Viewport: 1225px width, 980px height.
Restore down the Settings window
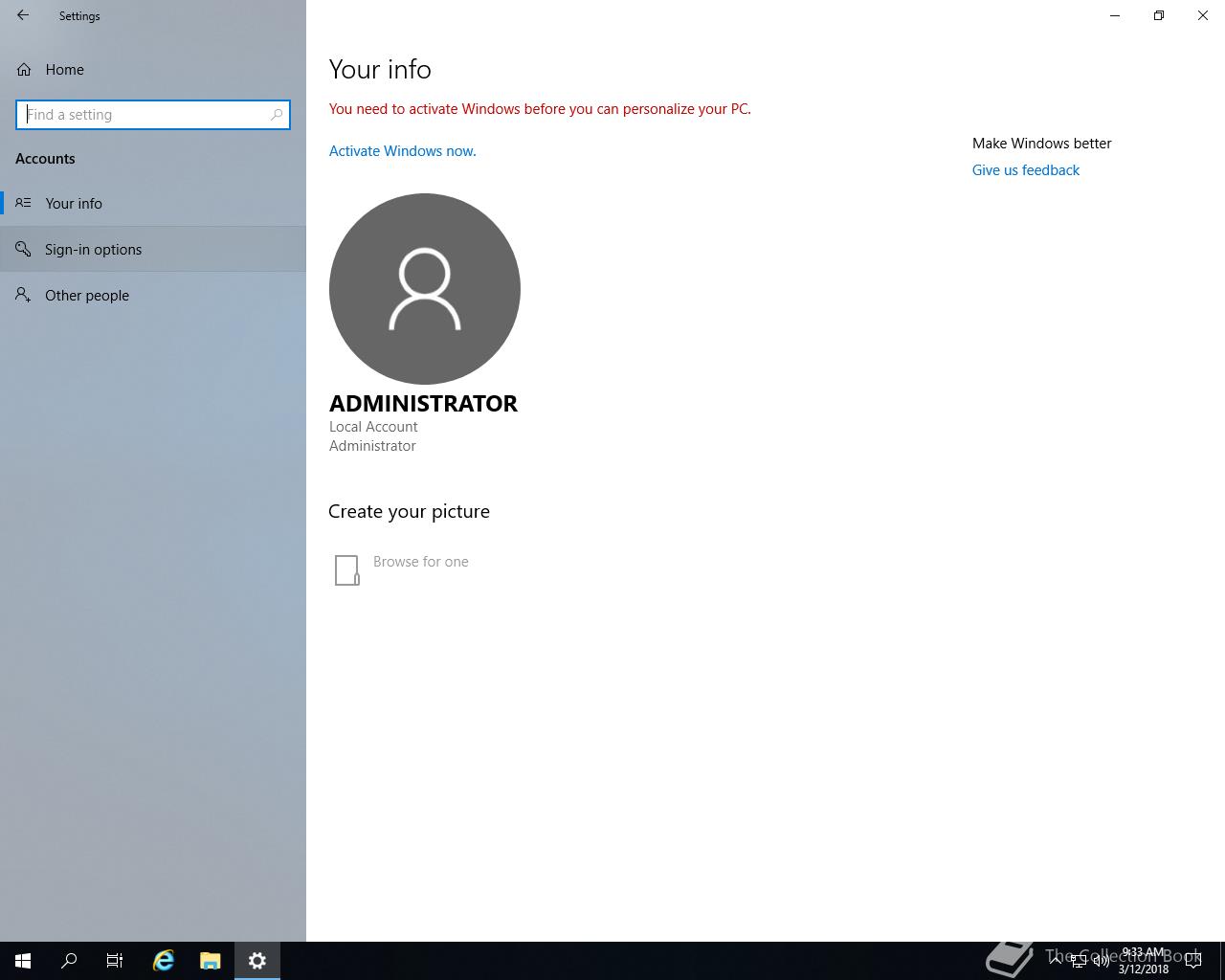click(1159, 15)
